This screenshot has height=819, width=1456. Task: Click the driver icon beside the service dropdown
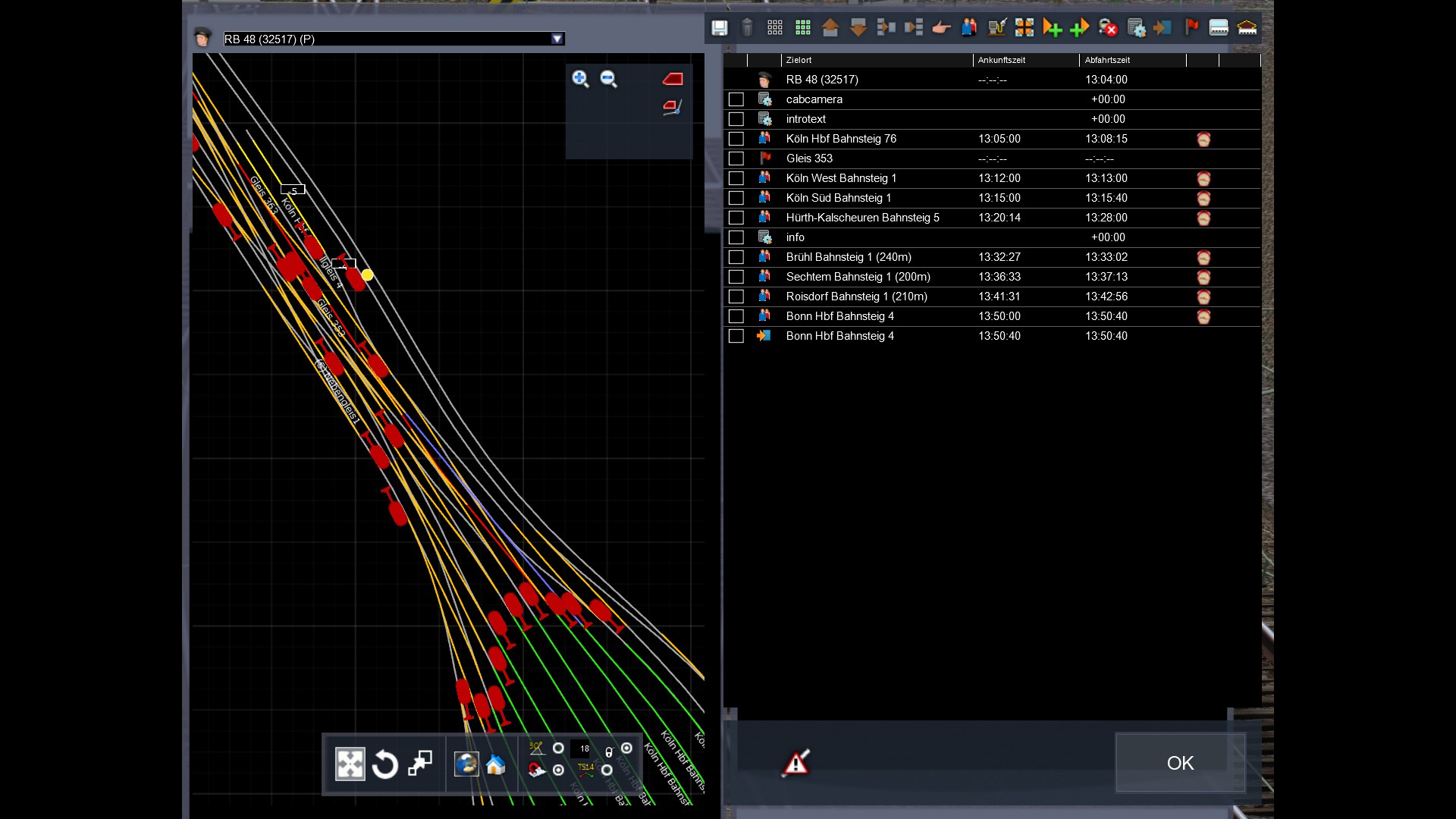(202, 36)
